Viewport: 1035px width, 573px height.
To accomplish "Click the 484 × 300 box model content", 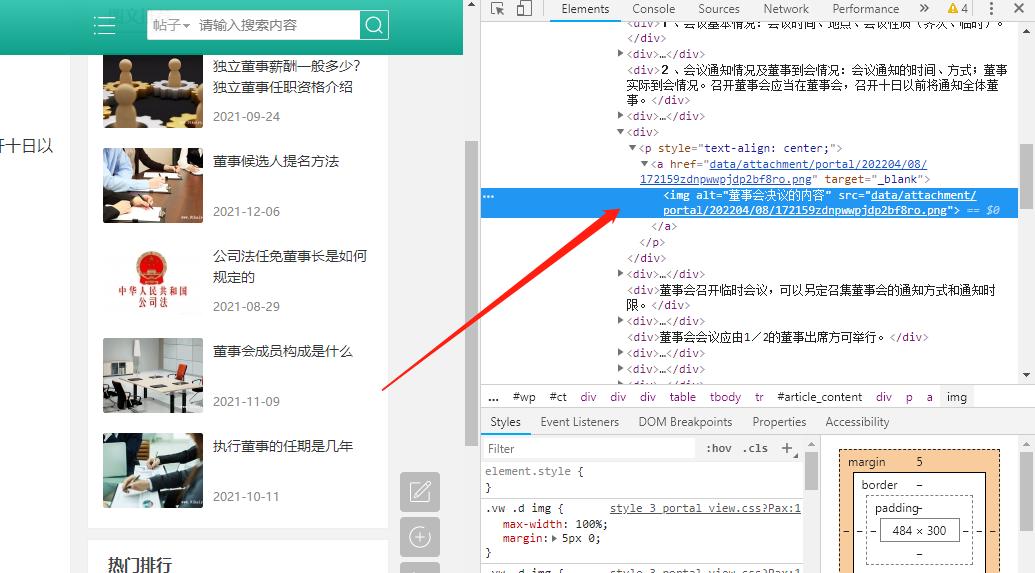I will pos(919,531).
